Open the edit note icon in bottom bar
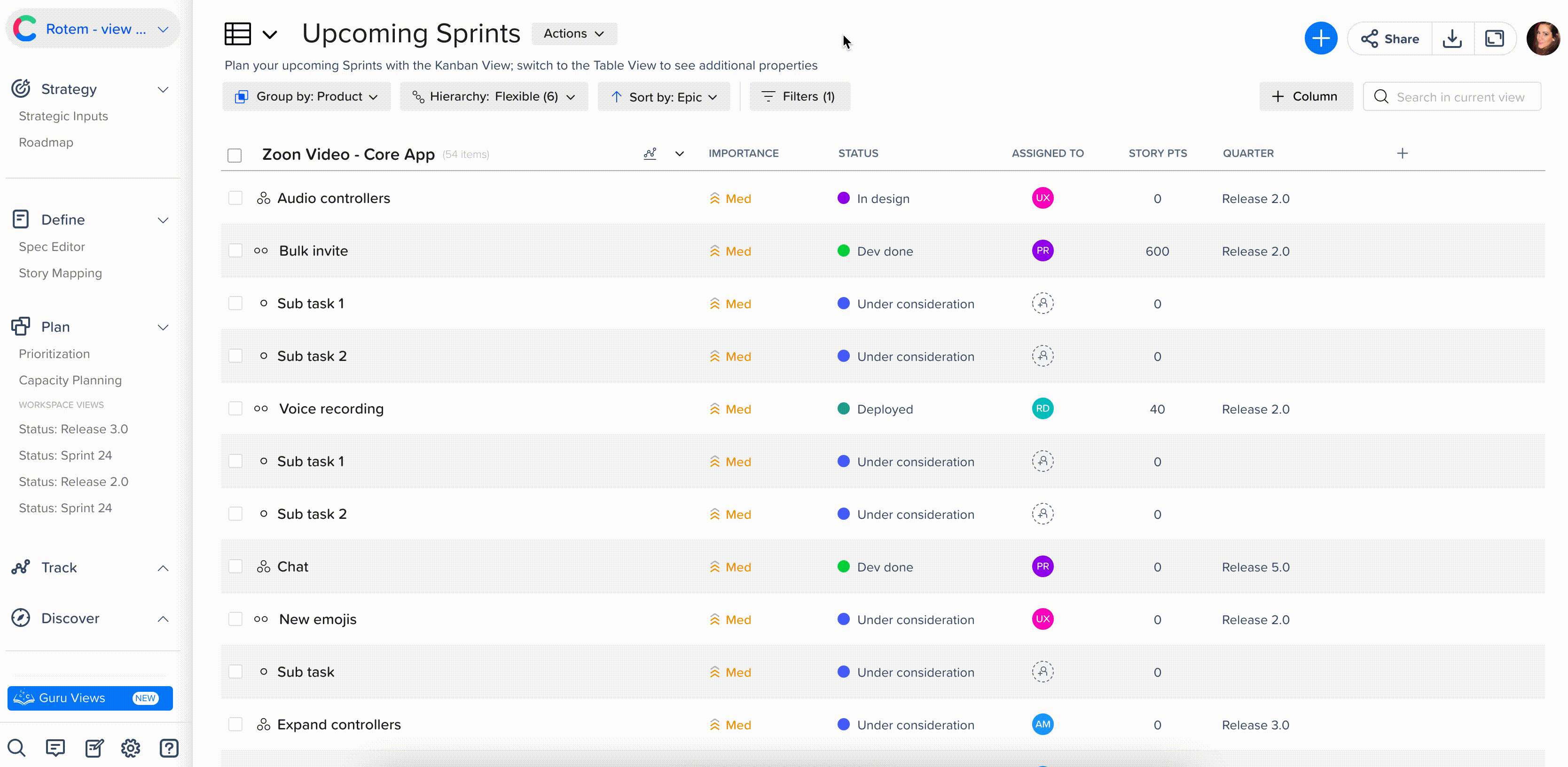The height and width of the screenshot is (767, 1568). 94,747
